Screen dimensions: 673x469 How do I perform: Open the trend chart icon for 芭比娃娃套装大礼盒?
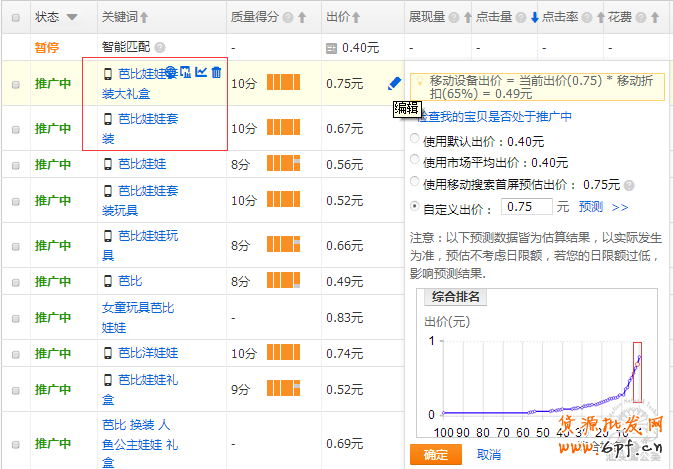point(201,72)
